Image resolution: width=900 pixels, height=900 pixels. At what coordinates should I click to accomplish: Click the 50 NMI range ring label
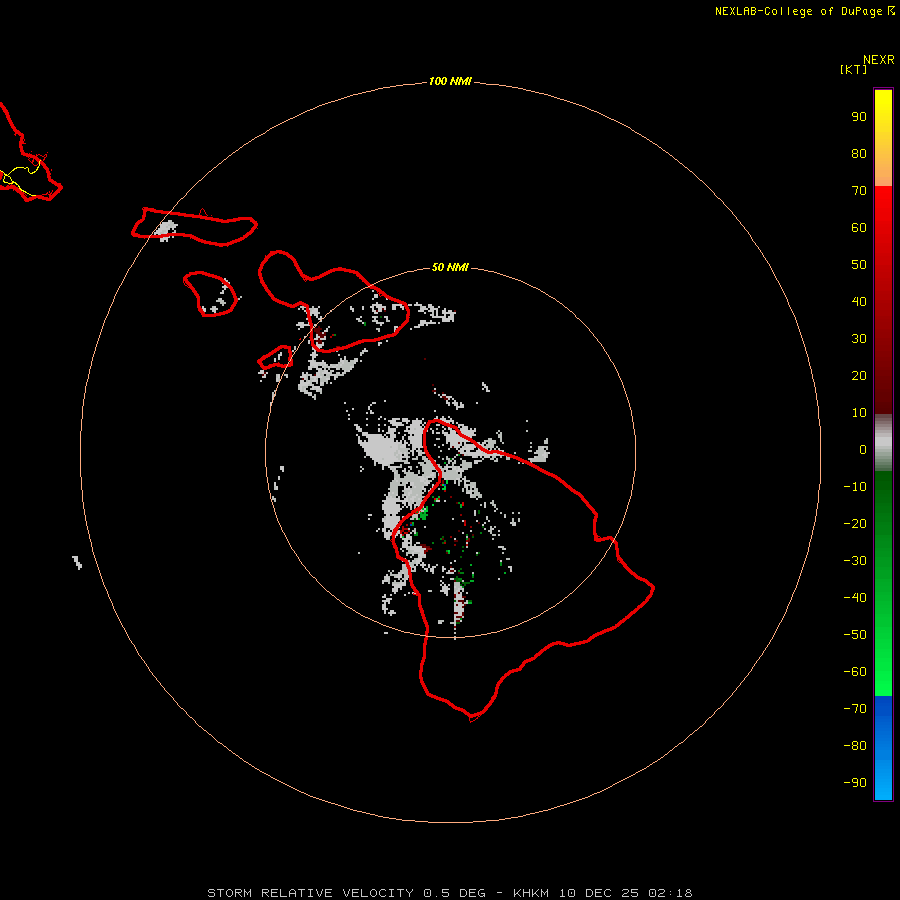[x=450, y=267]
